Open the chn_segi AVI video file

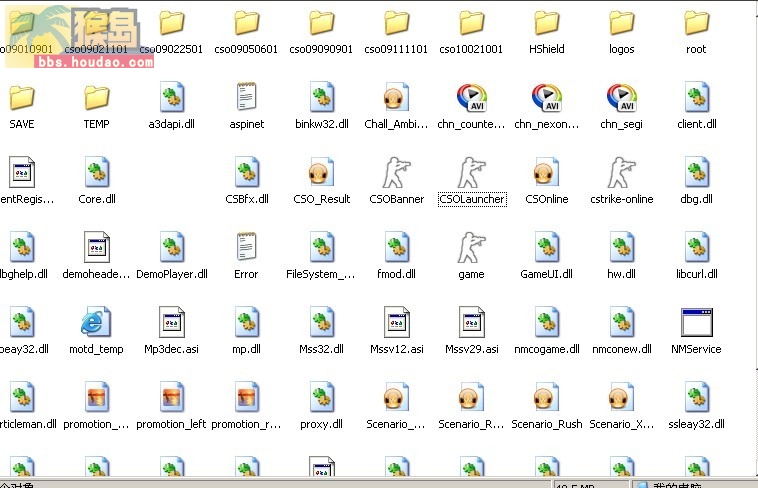pos(621,98)
